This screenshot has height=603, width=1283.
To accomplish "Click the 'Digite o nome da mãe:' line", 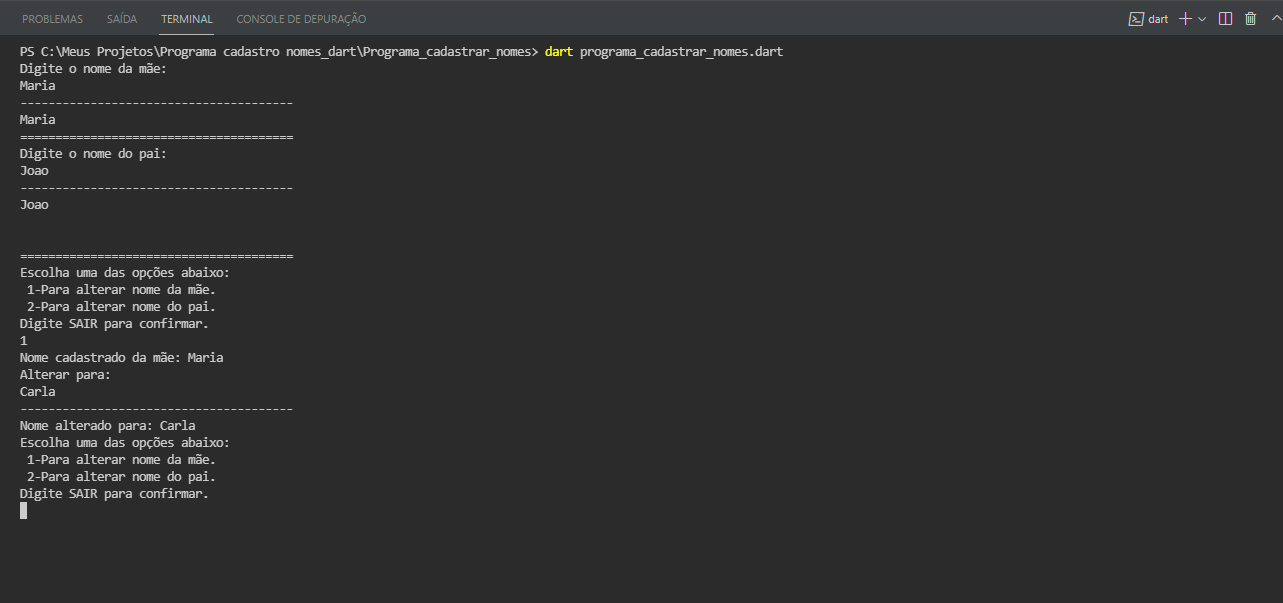I will click(x=93, y=69).
